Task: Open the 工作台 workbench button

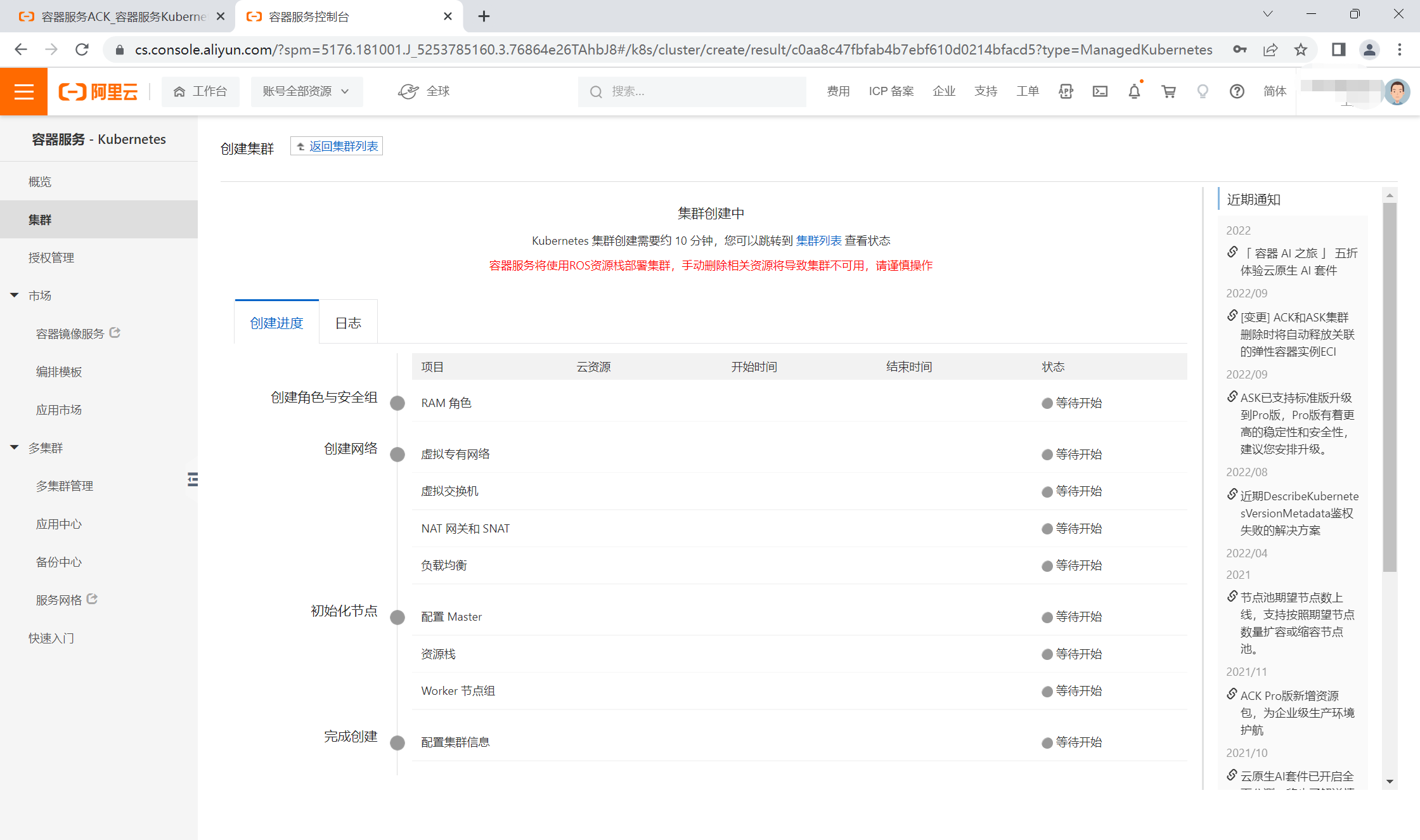Action: tap(200, 91)
